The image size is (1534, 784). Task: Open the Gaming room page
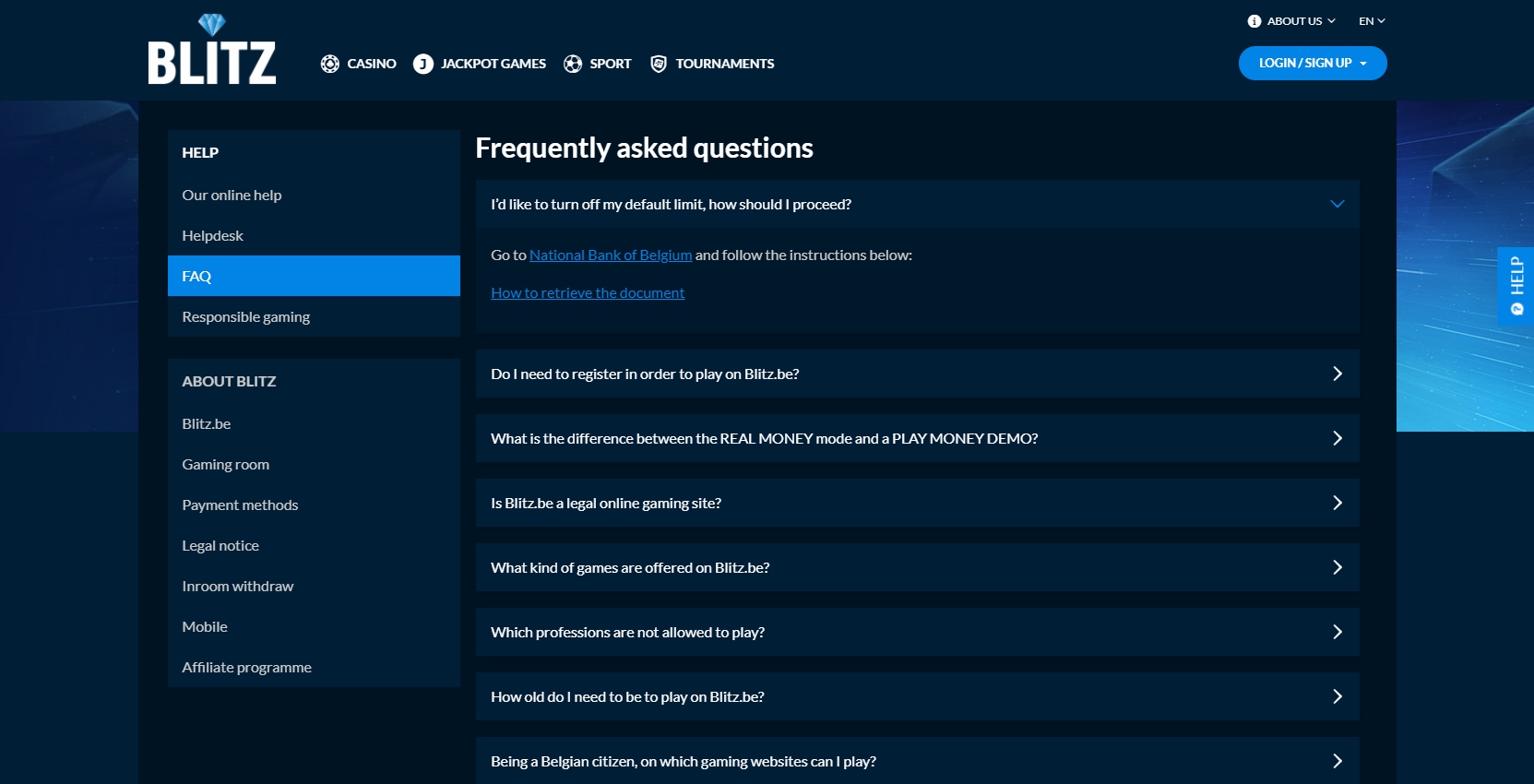pyautogui.click(x=314, y=464)
